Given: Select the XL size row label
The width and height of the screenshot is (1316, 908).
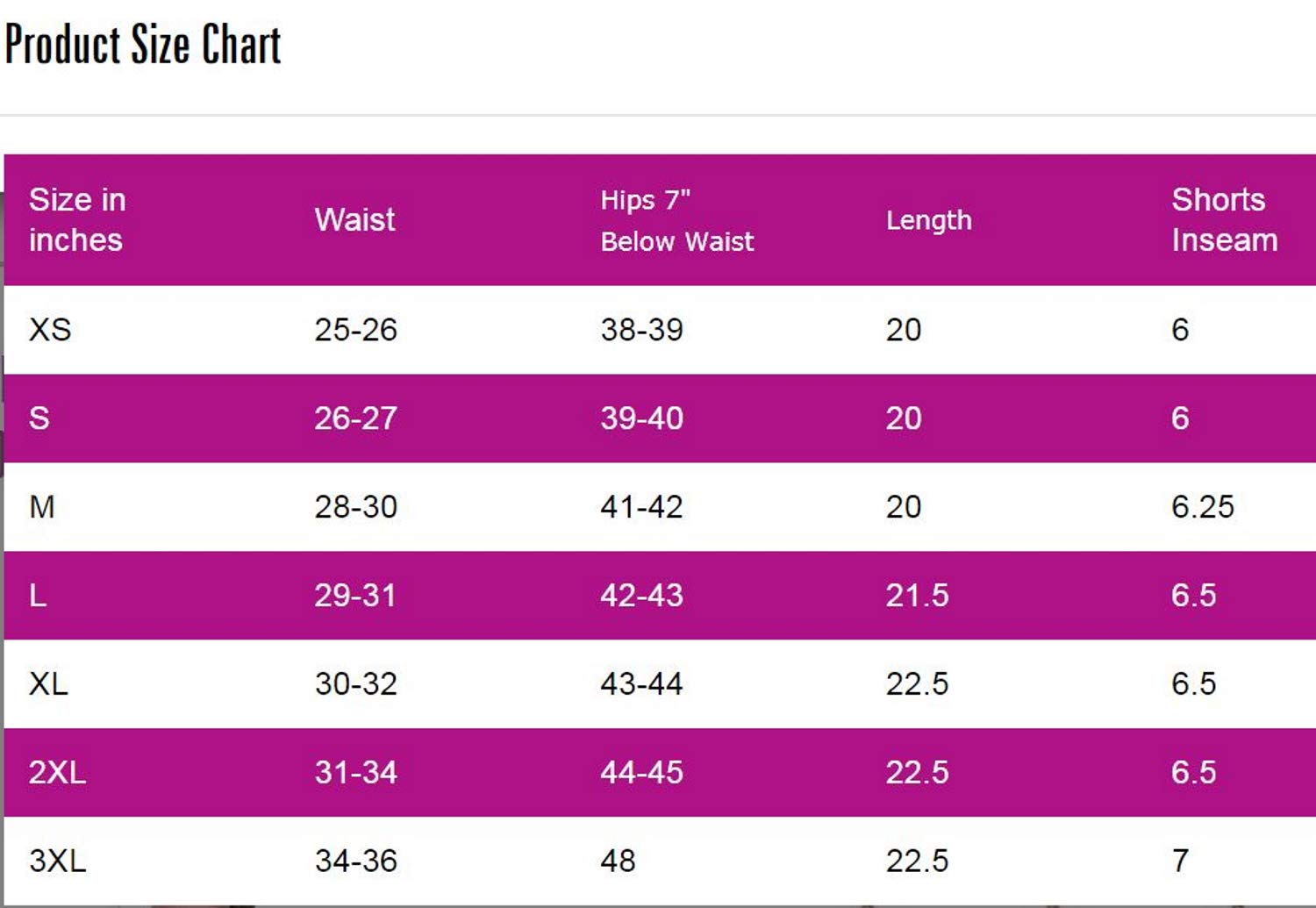Looking at the screenshot, I should pyautogui.click(x=48, y=684).
